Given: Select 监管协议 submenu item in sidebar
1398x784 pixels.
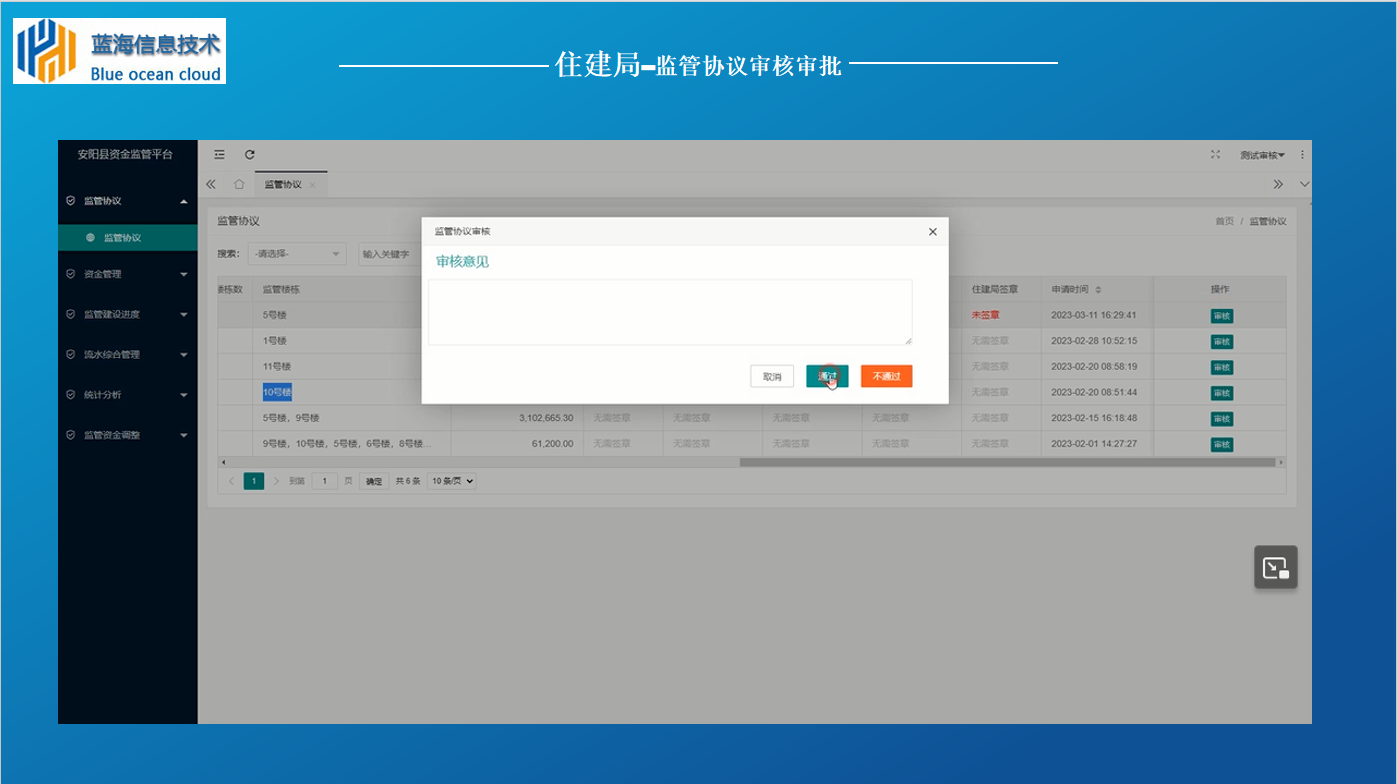Looking at the screenshot, I should (127, 237).
